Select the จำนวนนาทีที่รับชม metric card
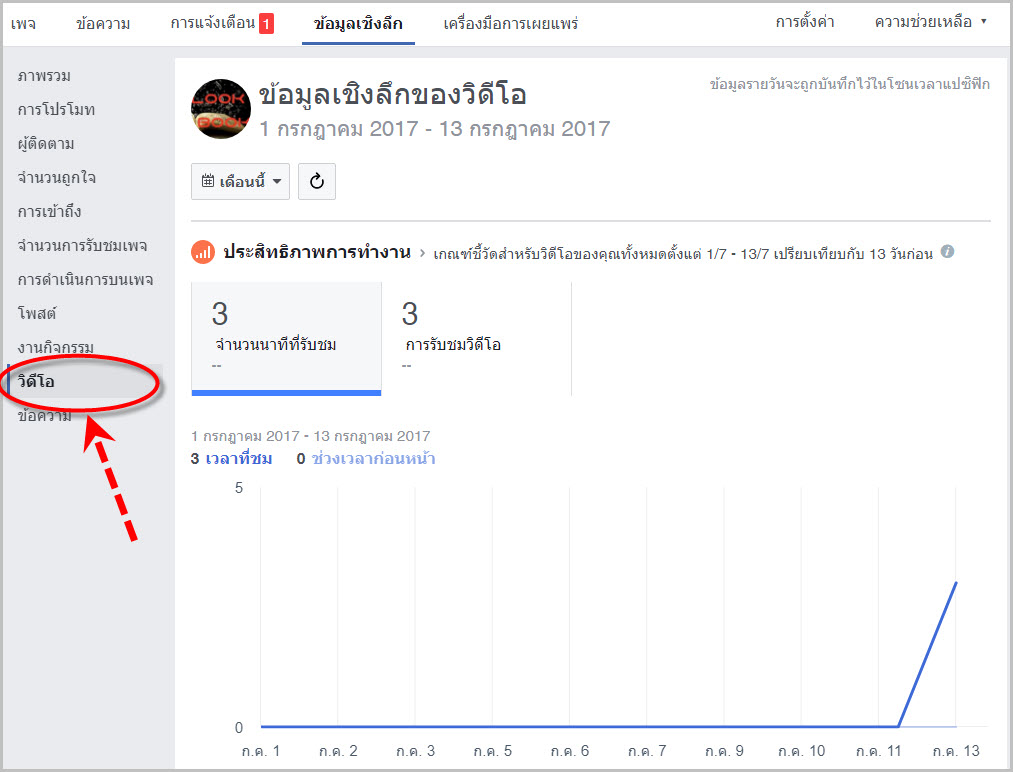The height and width of the screenshot is (772, 1013). click(x=286, y=339)
